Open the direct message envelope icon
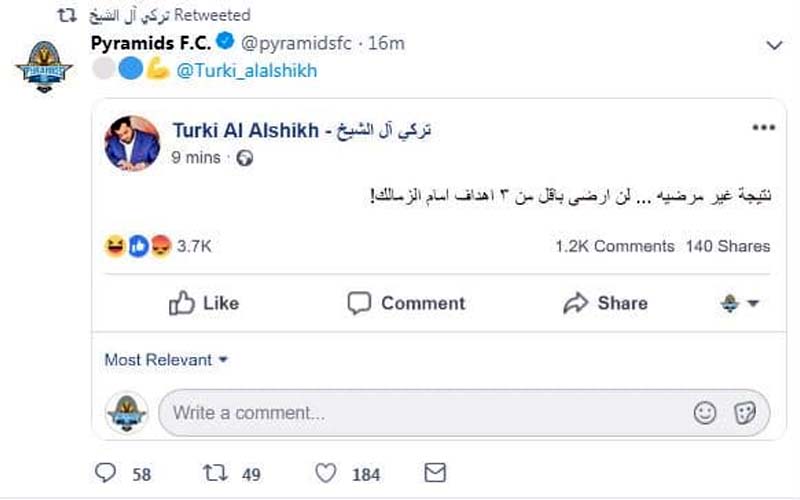The width and height of the screenshot is (800, 500). click(435, 473)
